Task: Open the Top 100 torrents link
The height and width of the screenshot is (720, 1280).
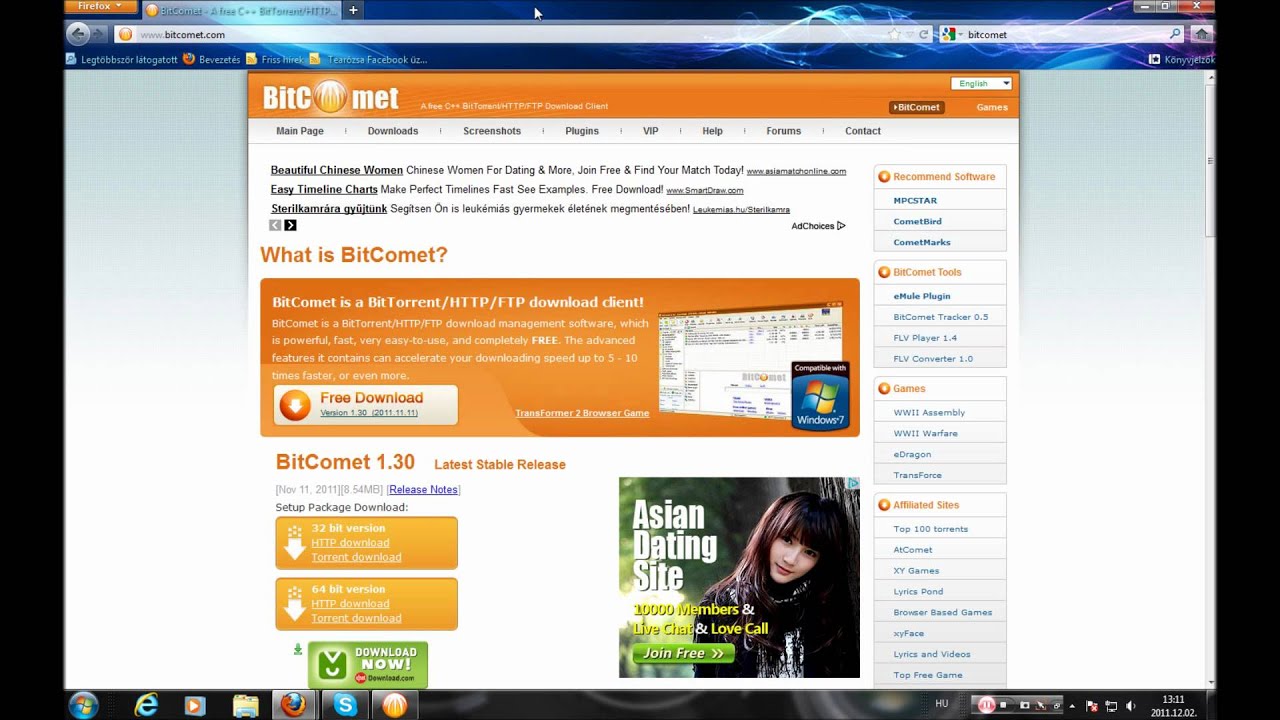Action: (930, 529)
